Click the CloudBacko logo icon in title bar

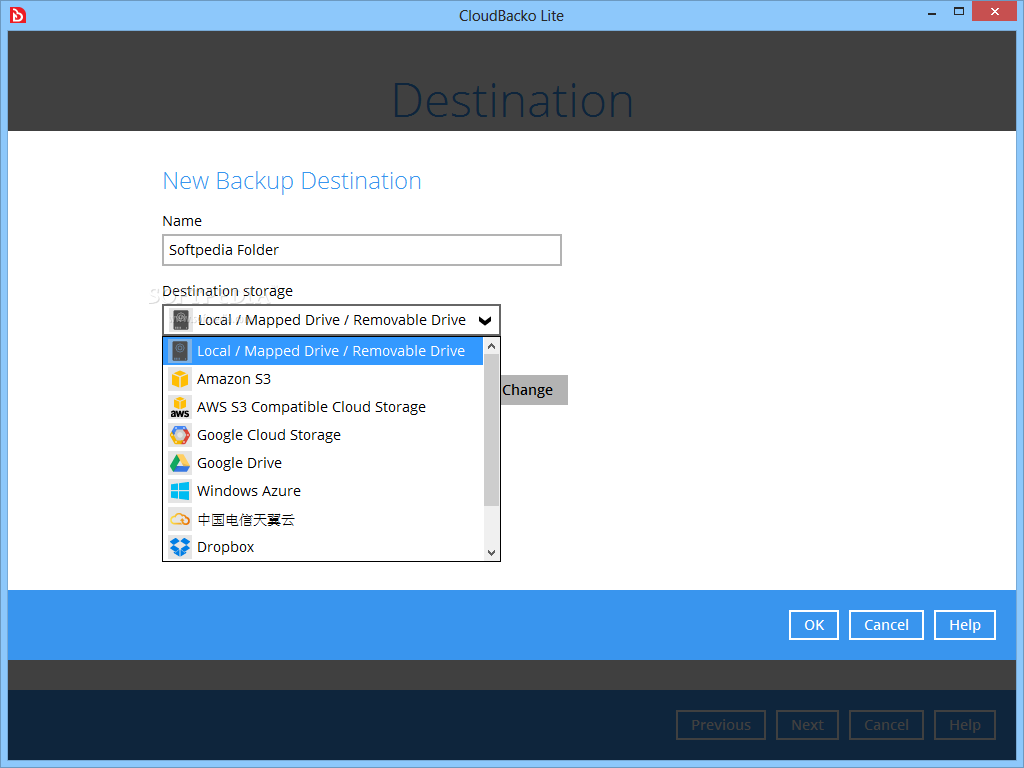(x=18, y=14)
